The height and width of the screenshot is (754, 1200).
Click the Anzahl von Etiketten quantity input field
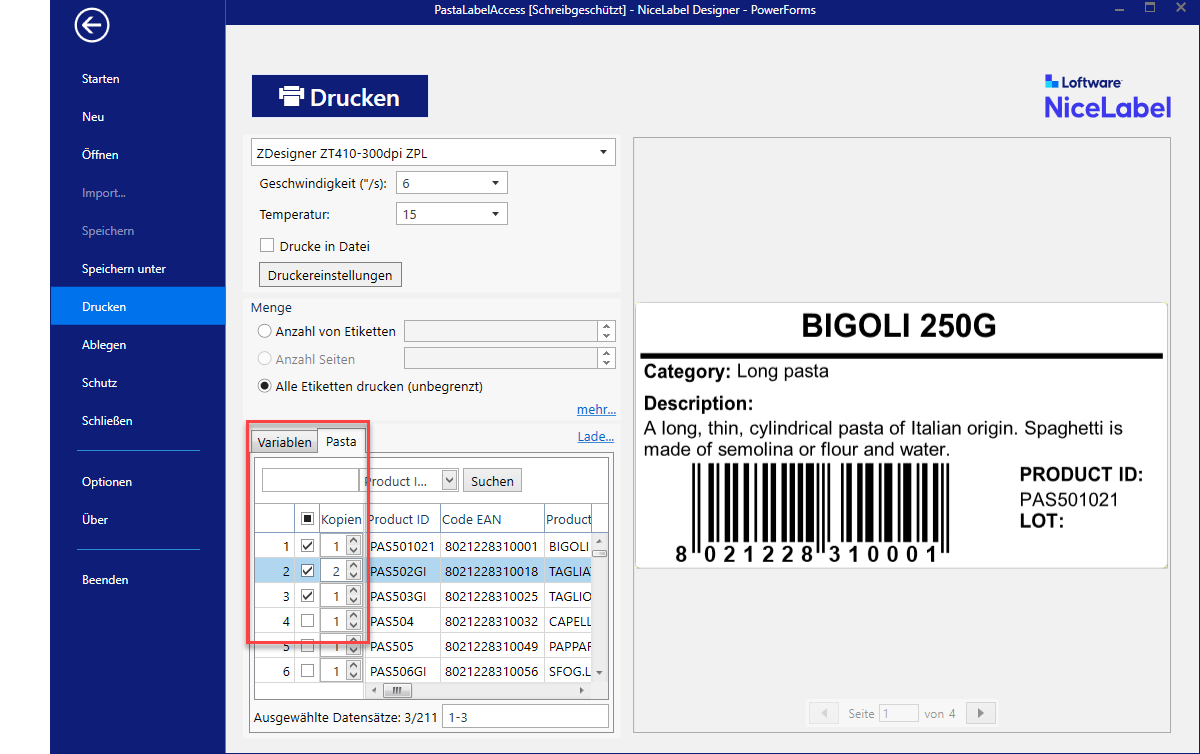[501, 331]
